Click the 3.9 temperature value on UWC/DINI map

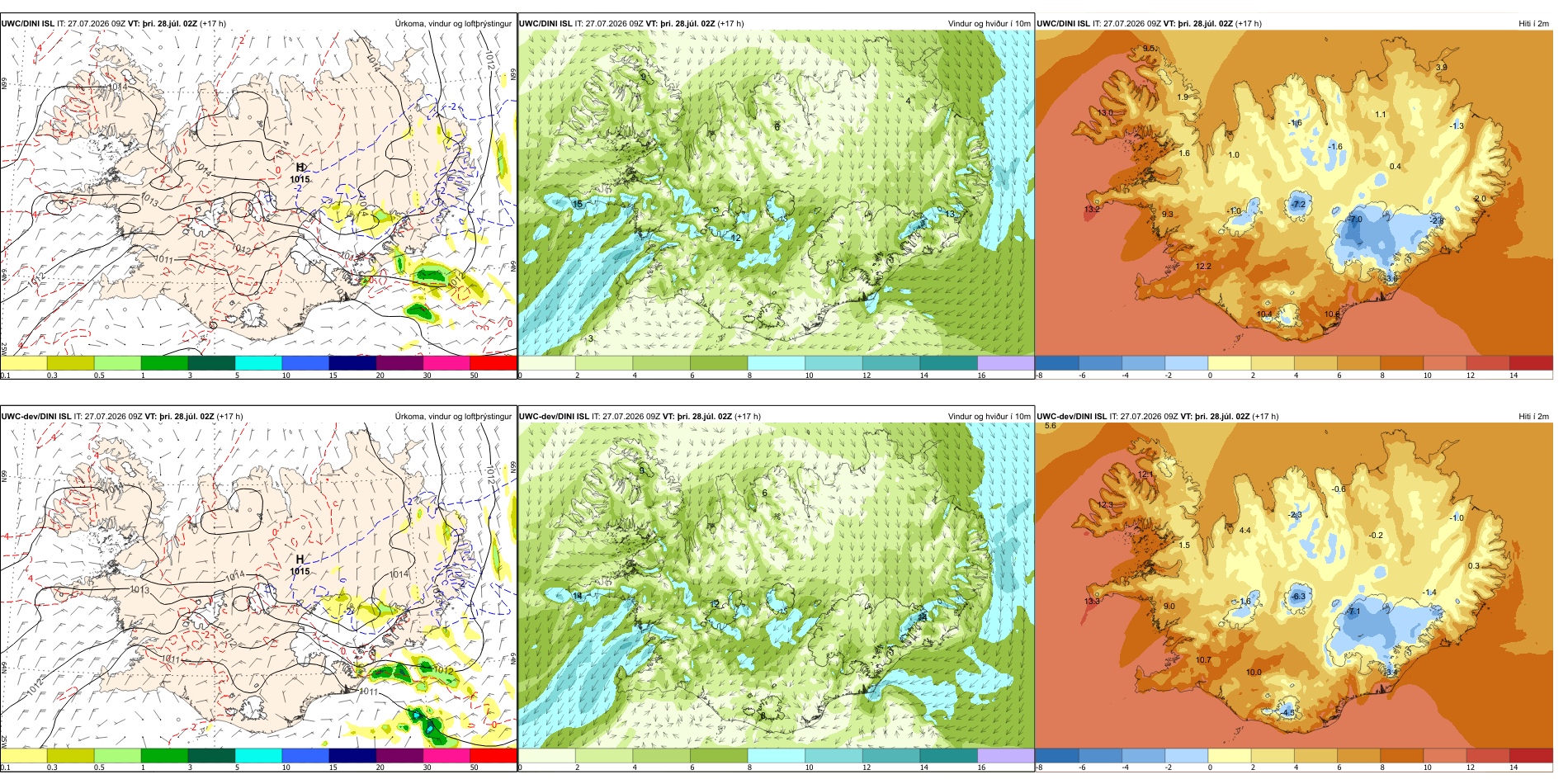1442,68
